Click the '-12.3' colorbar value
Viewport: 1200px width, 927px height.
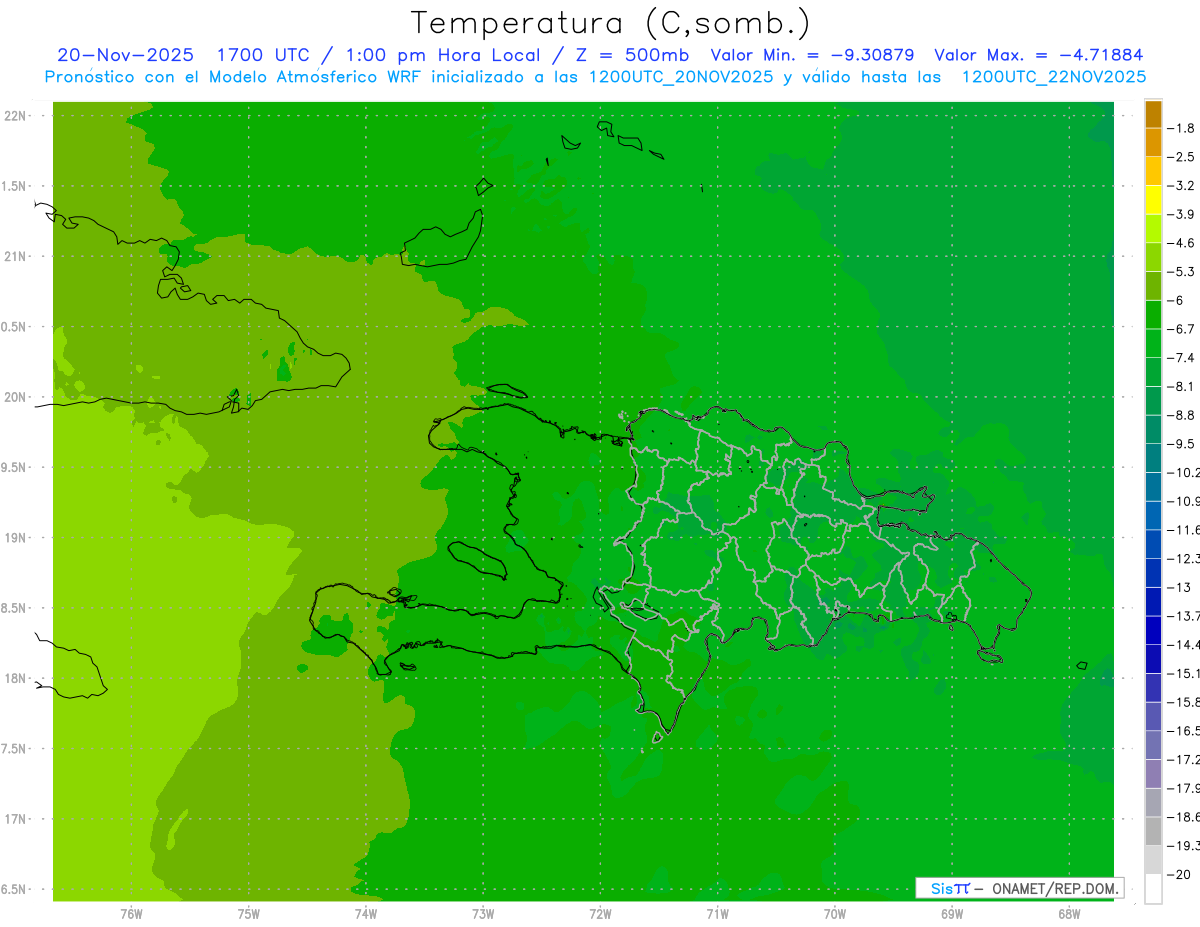click(x=1184, y=558)
